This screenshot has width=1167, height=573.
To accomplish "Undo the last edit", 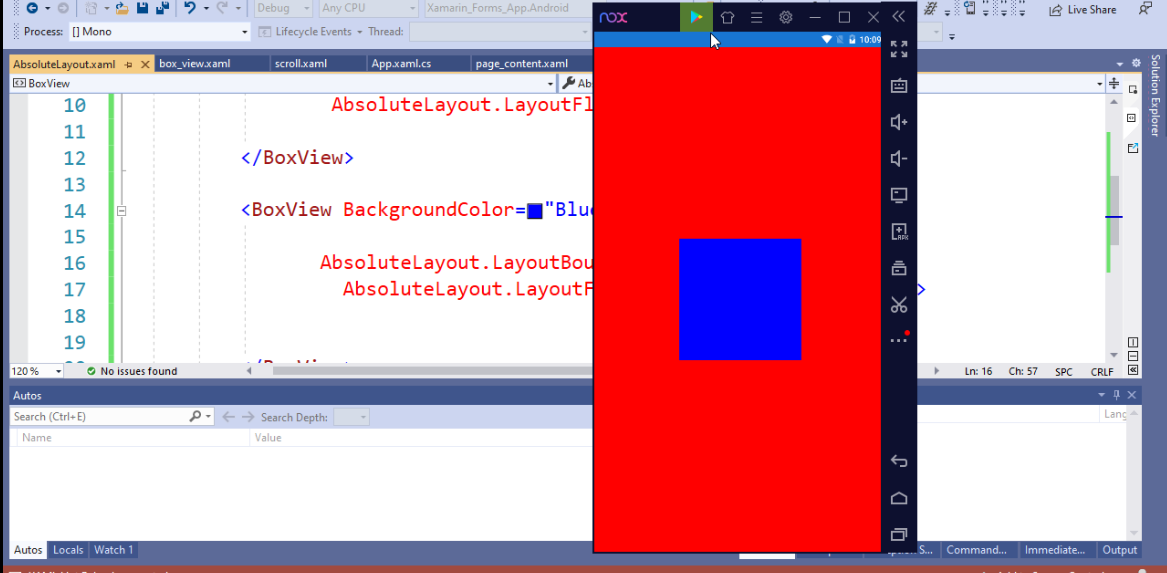I will tap(190, 9).
